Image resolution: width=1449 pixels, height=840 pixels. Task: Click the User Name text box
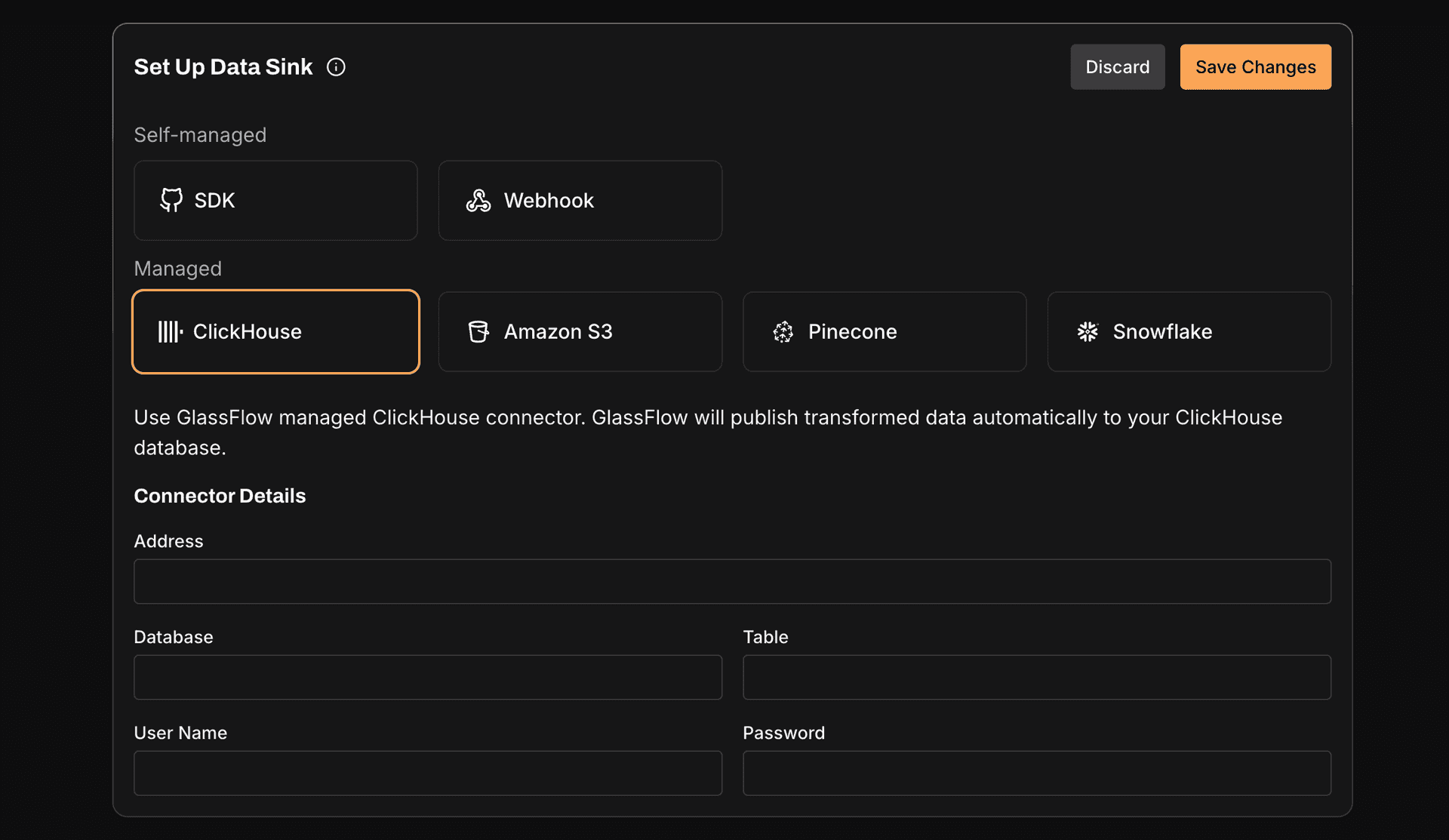tap(428, 773)
